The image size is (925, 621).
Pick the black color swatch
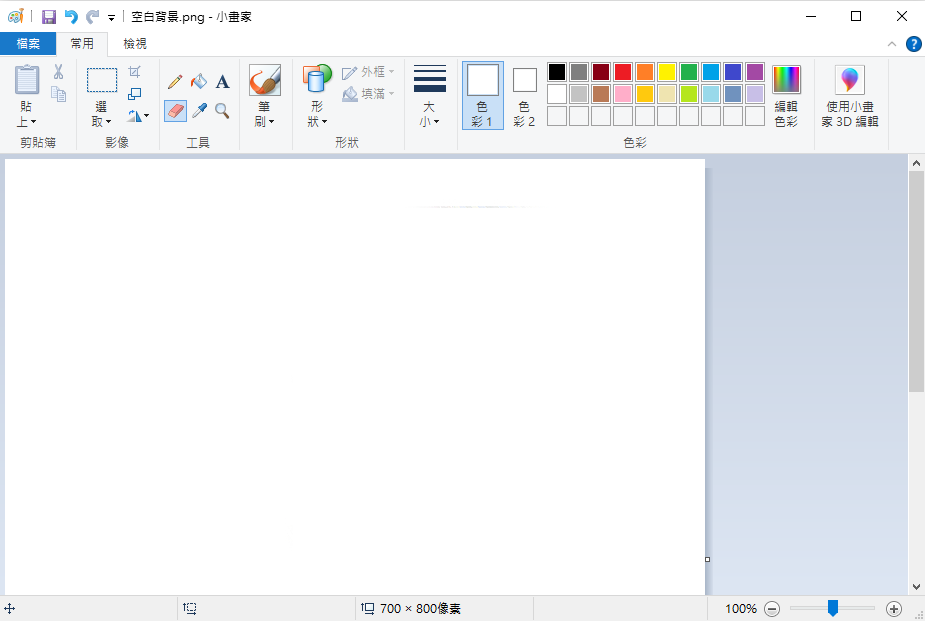[x=556, y=72]
